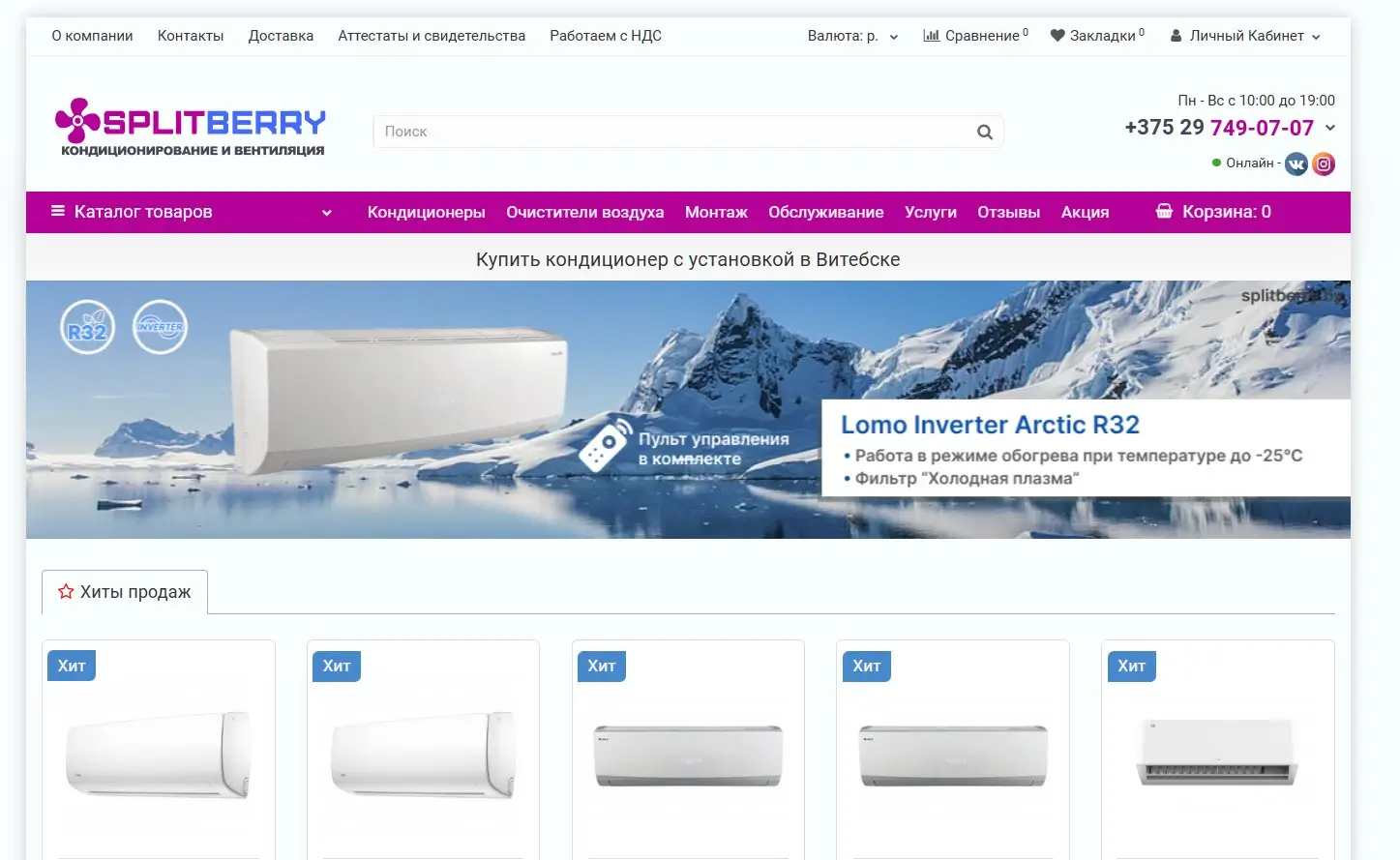Click the personal account user icon
Viewport: 1400px width, 860px height.
click(x=1176, y=36)
